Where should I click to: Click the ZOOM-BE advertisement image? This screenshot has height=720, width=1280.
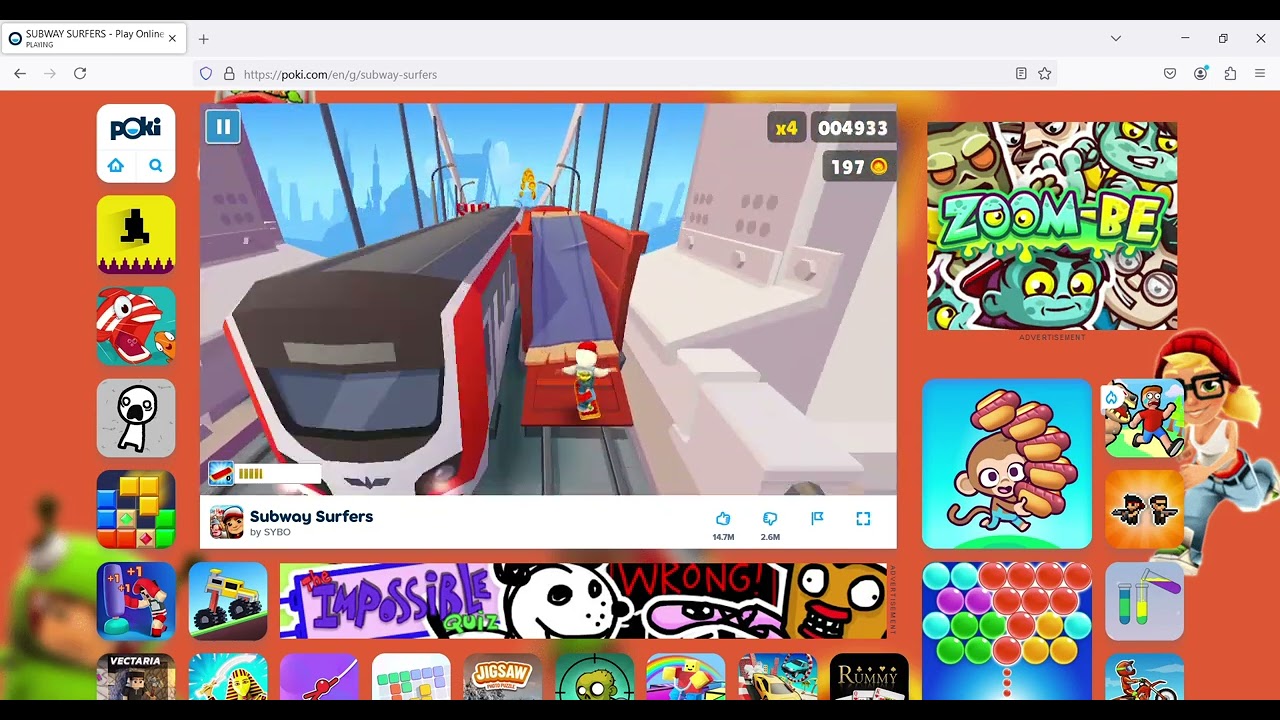[1052, 226]
